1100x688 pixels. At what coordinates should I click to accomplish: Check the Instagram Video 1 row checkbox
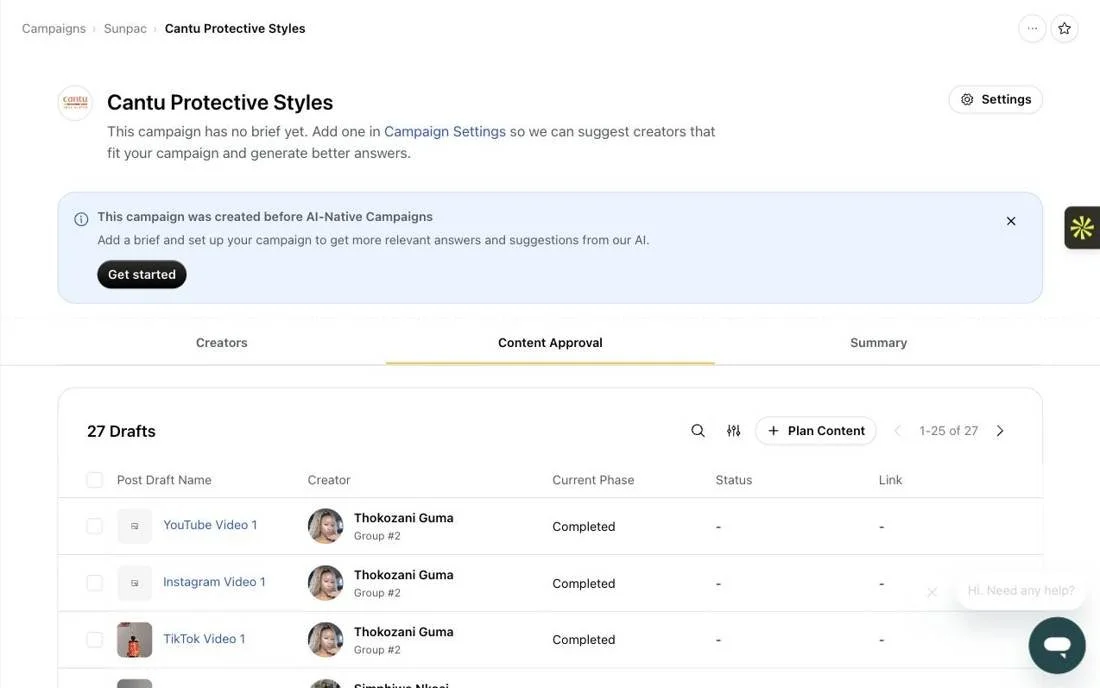94,583
